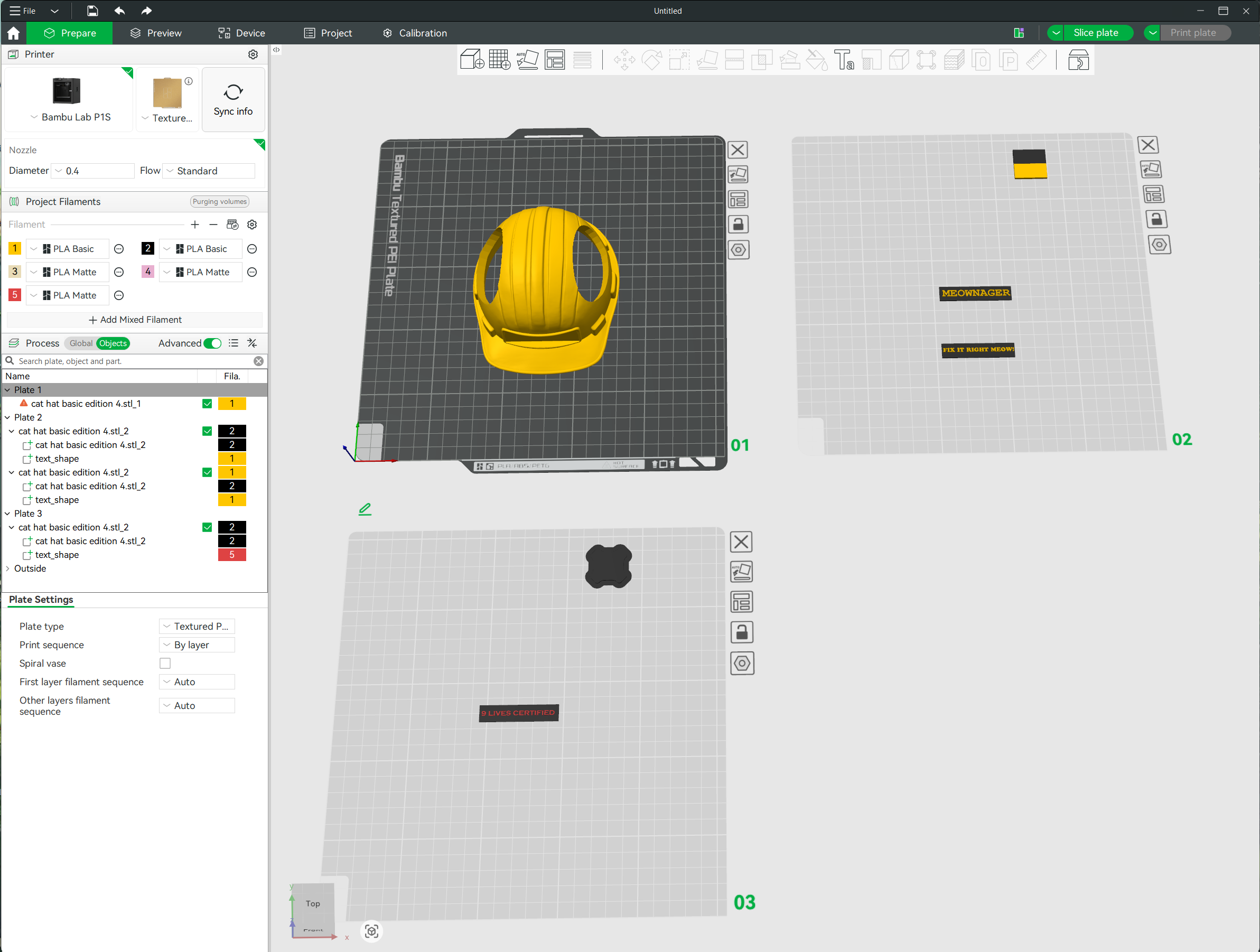Select the Text shape tool
Image resolution: width=1260 pixels, height=952 pixels.
tap(844, 60)
